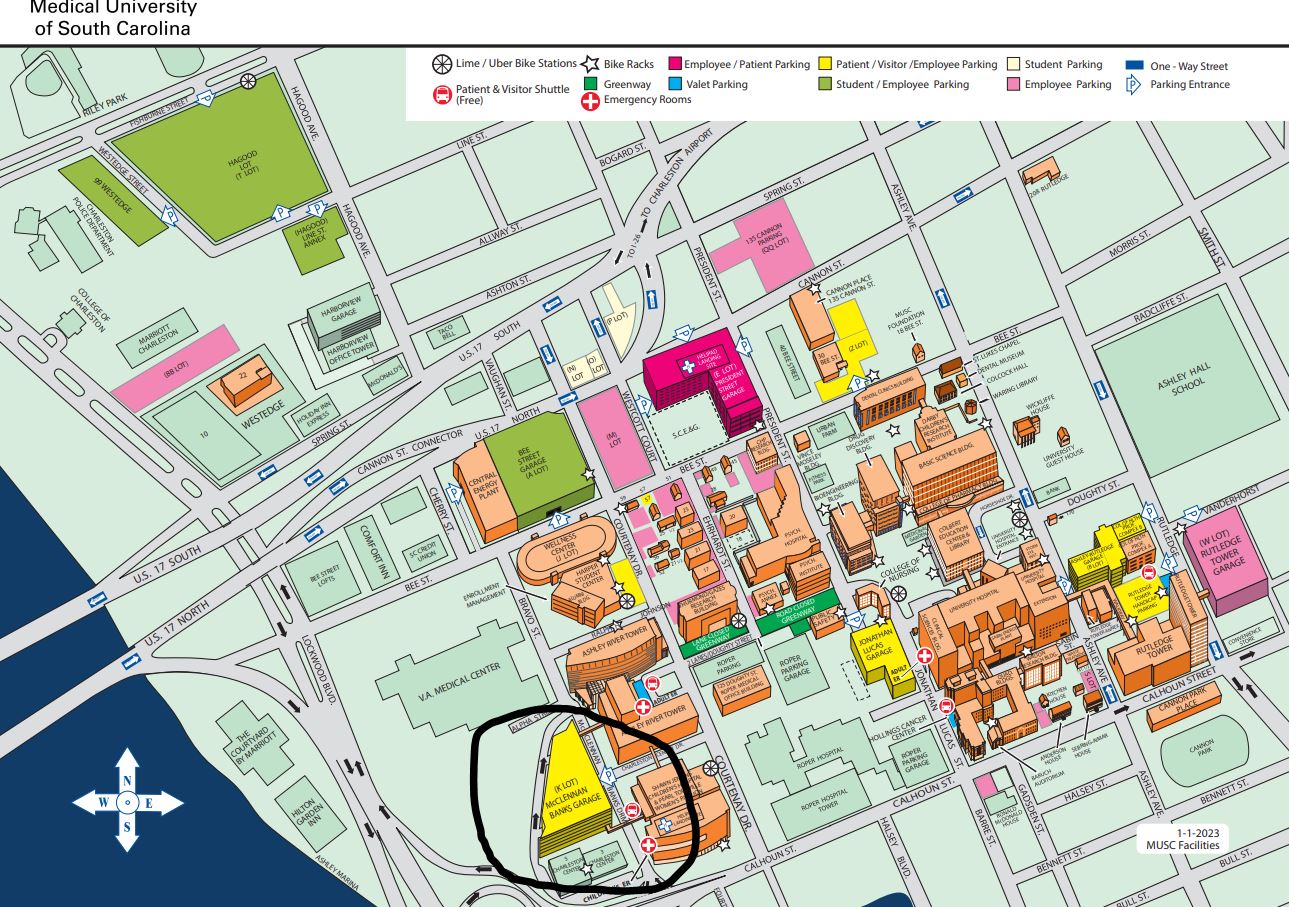The width and height of the screenshot is (1289, 907).
Task: Click the Student / Employee Parking olive swatch
Action: pyautogui.click(x=825, y=84)
